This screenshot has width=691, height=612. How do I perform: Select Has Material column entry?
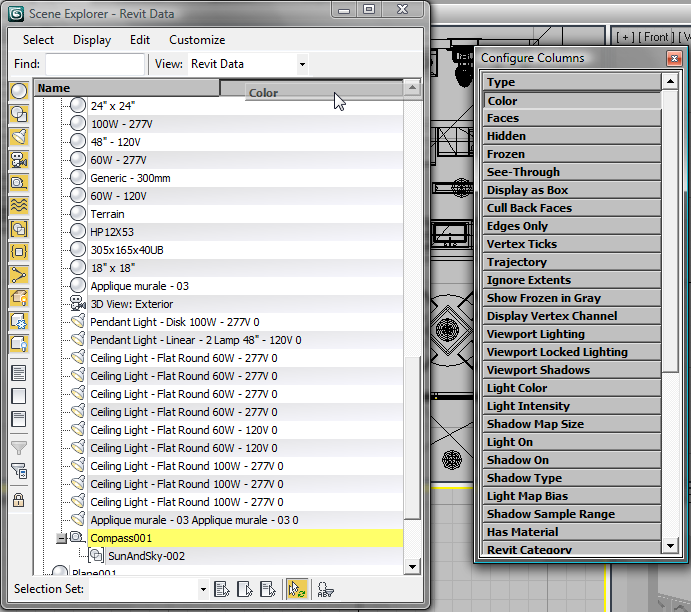pyautogui.click(x=572, y=532)
